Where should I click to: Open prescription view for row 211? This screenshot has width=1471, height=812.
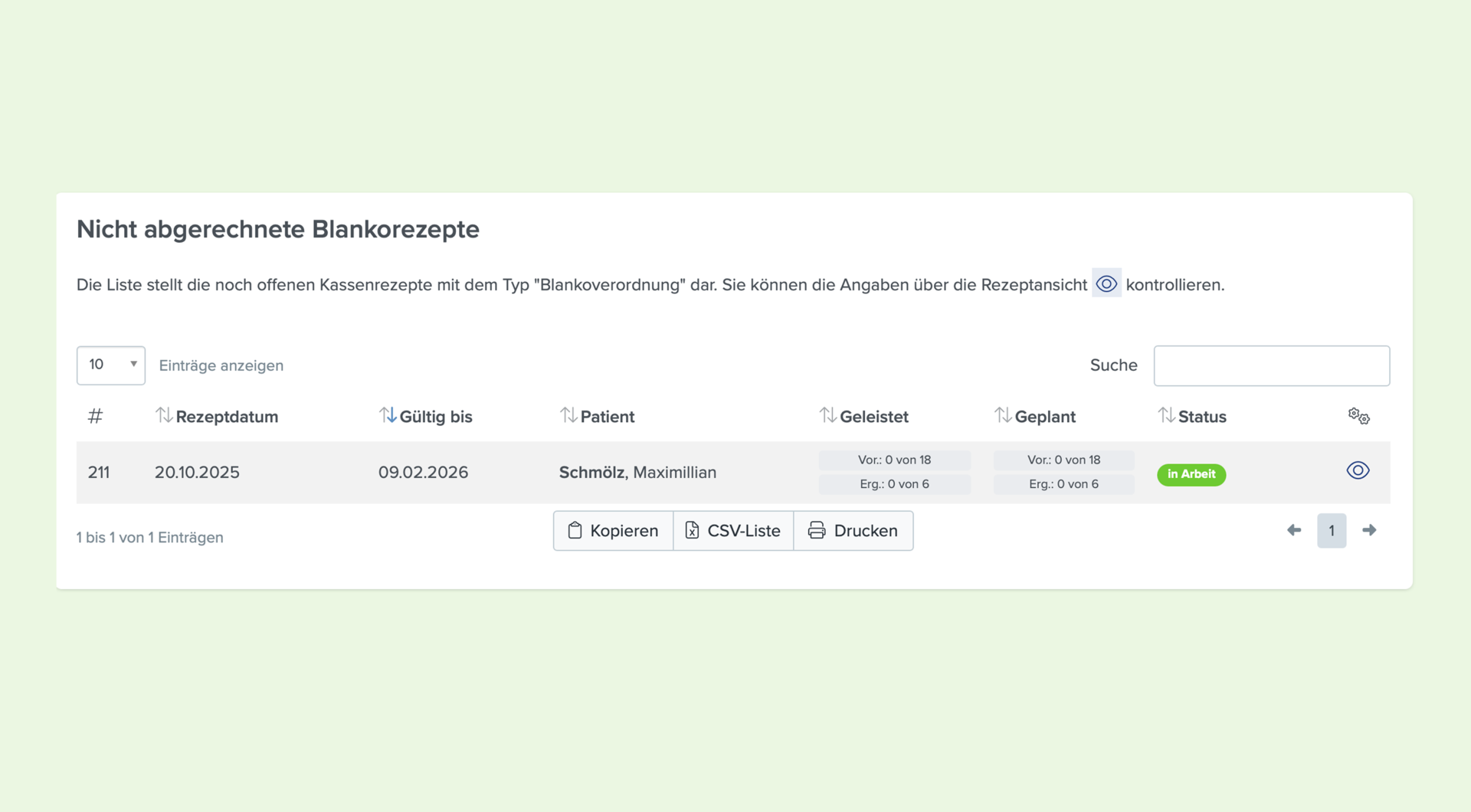[x=1358, y=470]
